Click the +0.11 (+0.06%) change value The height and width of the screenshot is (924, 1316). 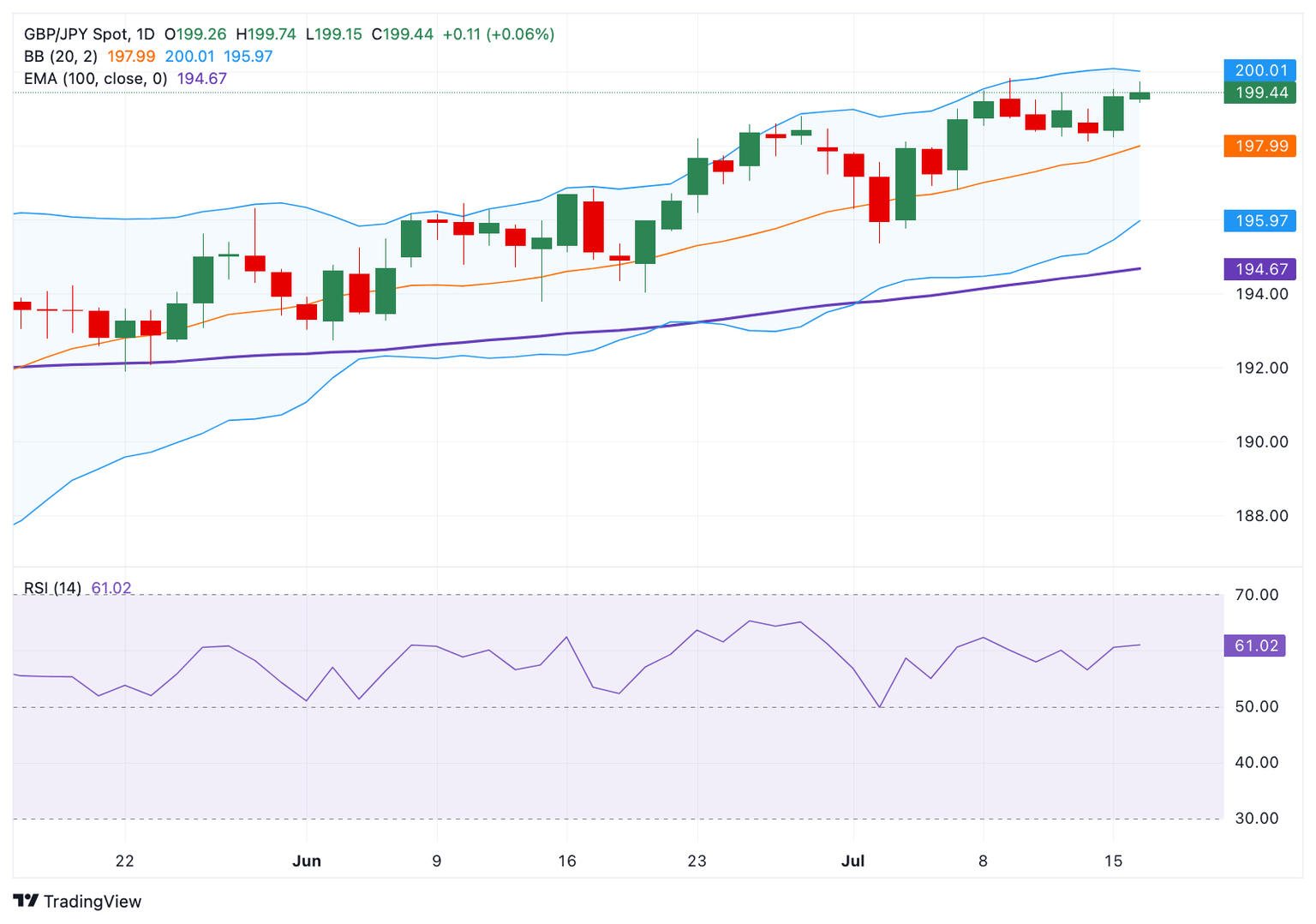(498, 34)
